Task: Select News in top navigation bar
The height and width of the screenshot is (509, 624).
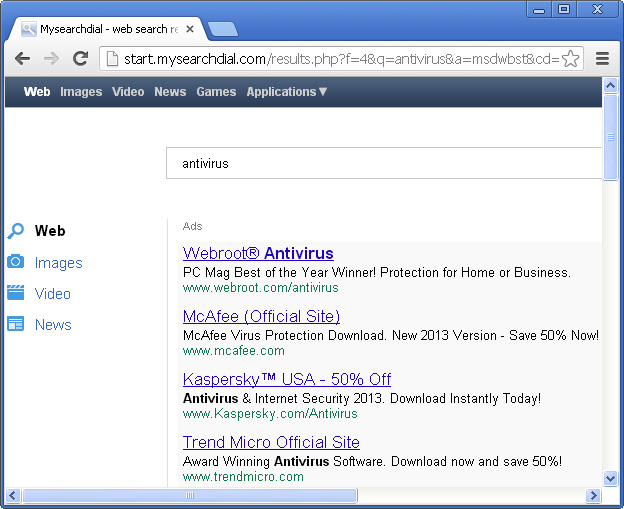Action: 170,92
